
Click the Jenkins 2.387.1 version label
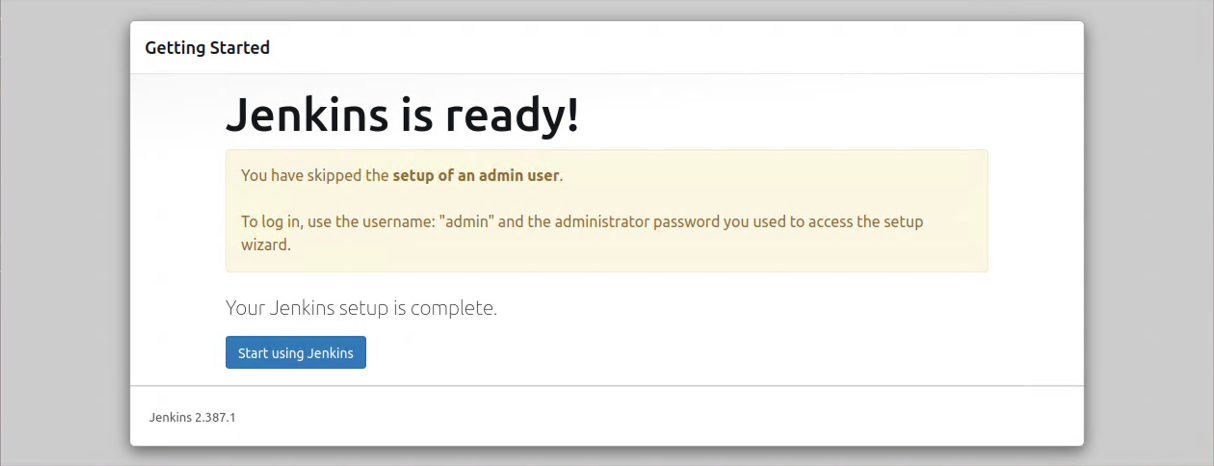[192, 417]
